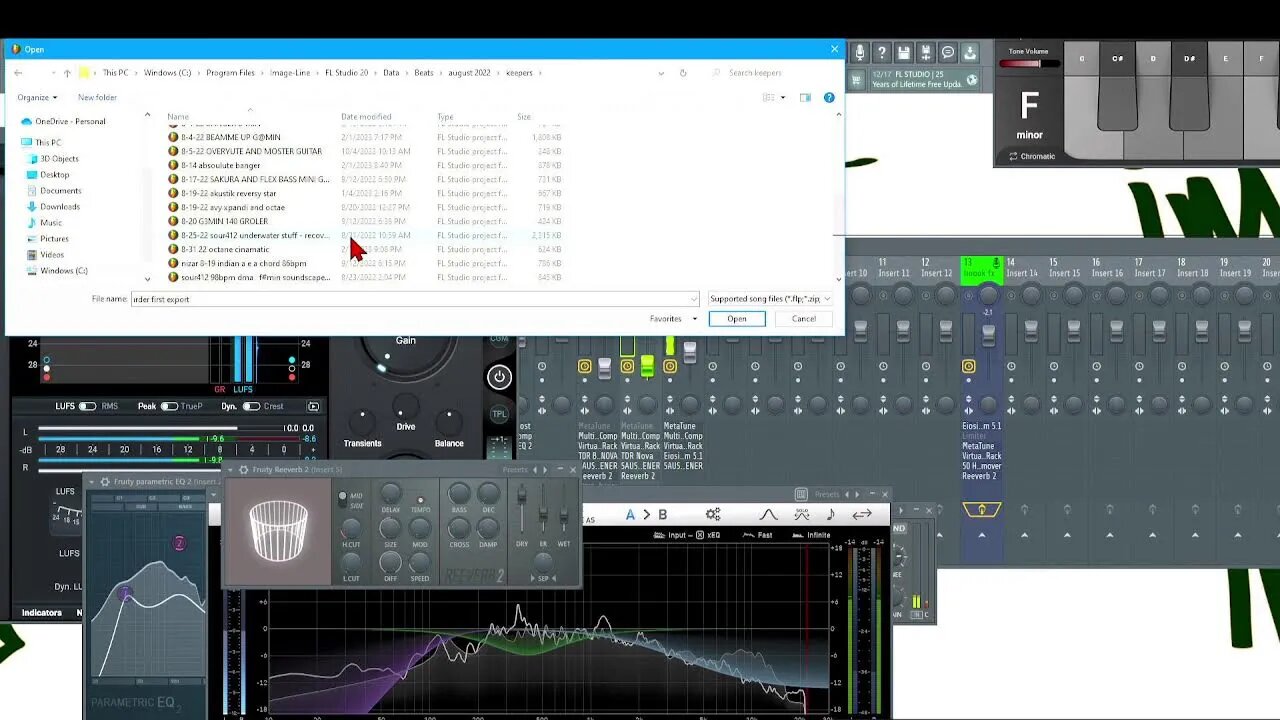Open the view options dropdown arrow
Screen dimensions: 1280x720
tap(783, 98)
